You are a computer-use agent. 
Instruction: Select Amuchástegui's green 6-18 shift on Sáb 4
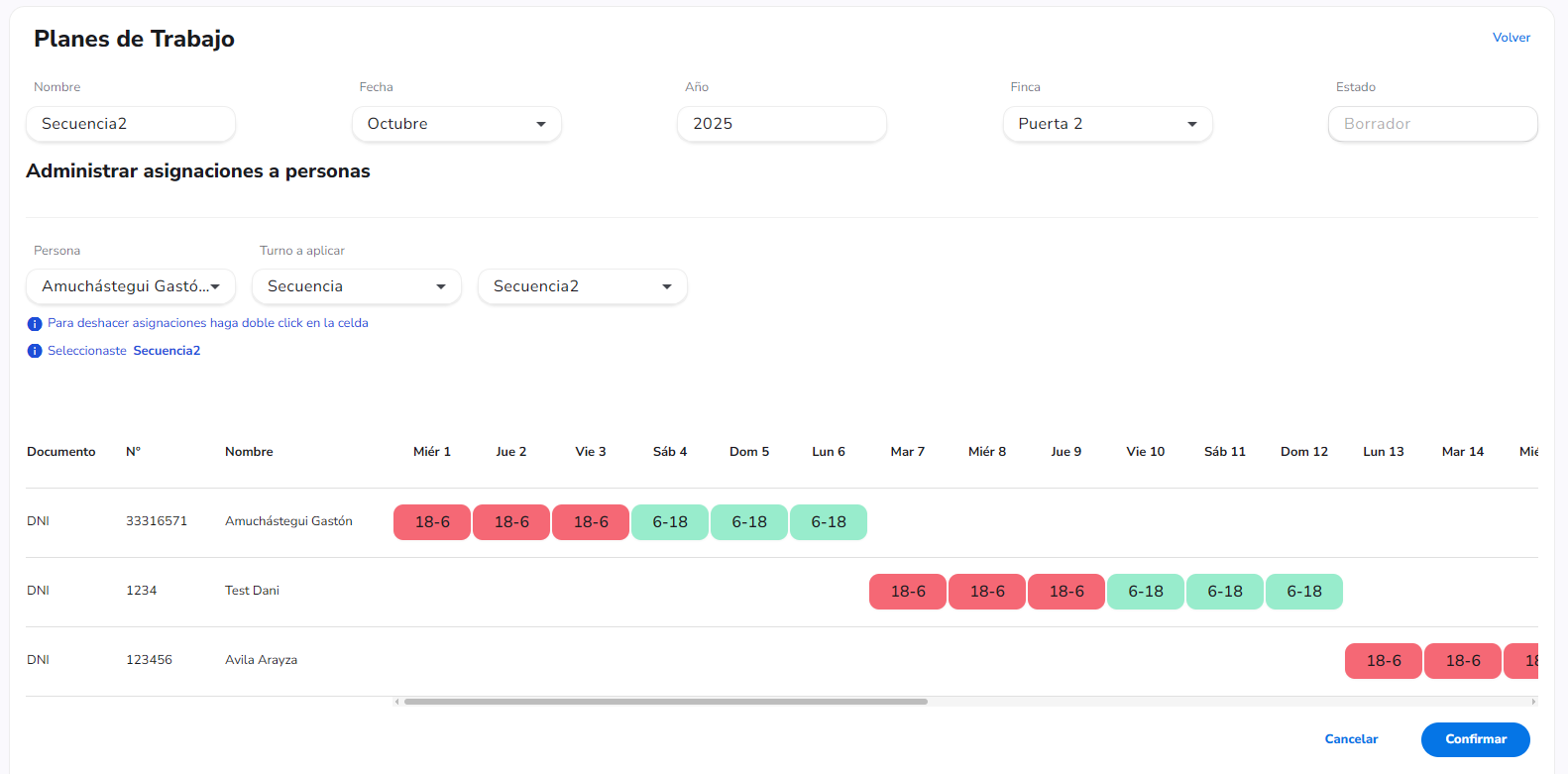pyautogui.click(x=670, y=522)
